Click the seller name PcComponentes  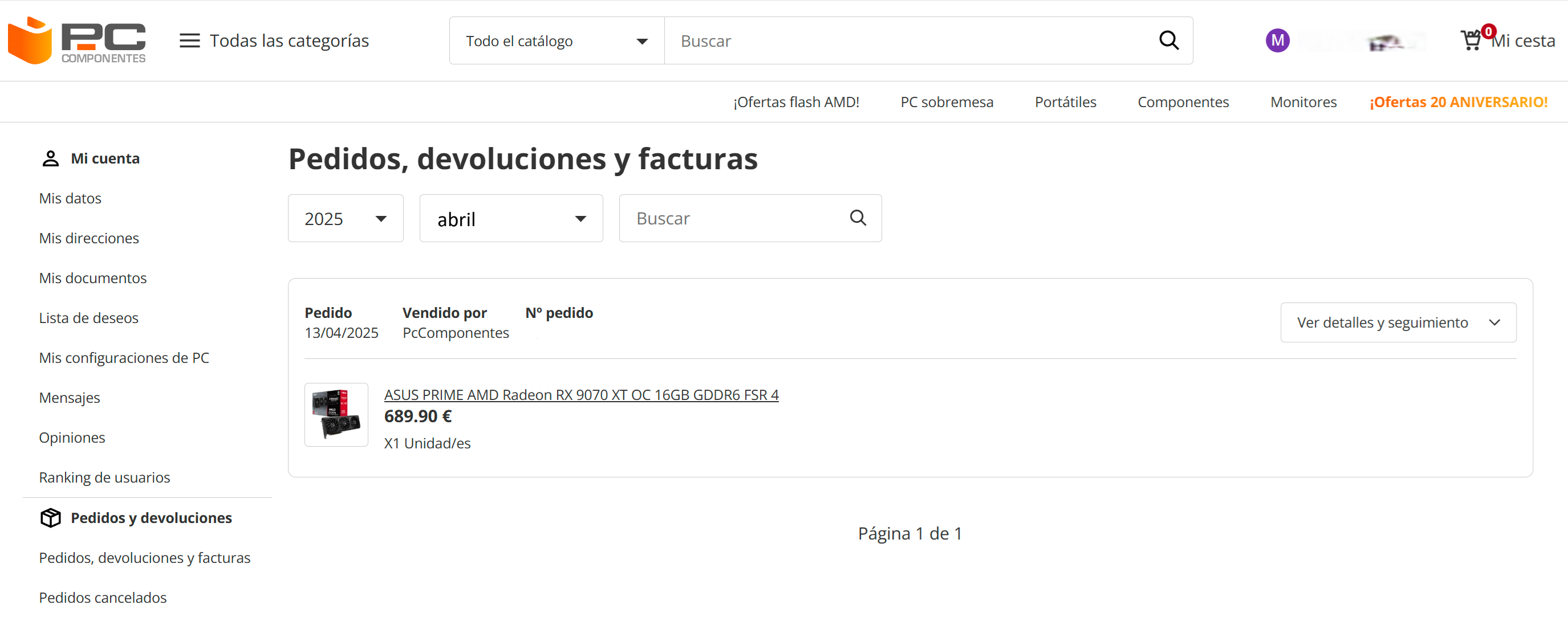(x=456, y=333)
